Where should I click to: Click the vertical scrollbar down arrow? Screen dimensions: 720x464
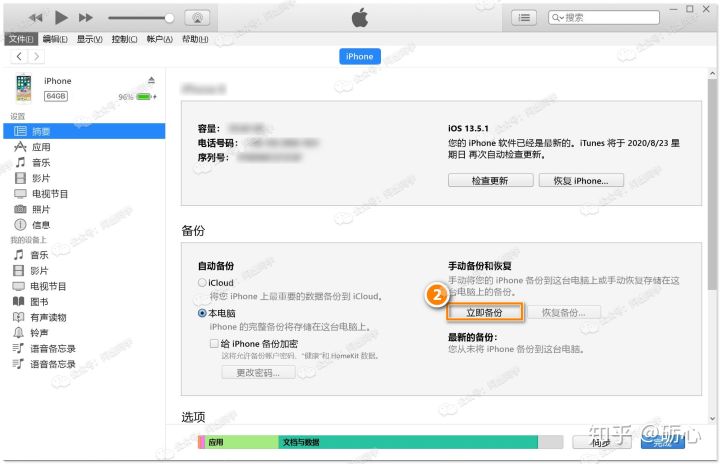[x=712, y=419]
